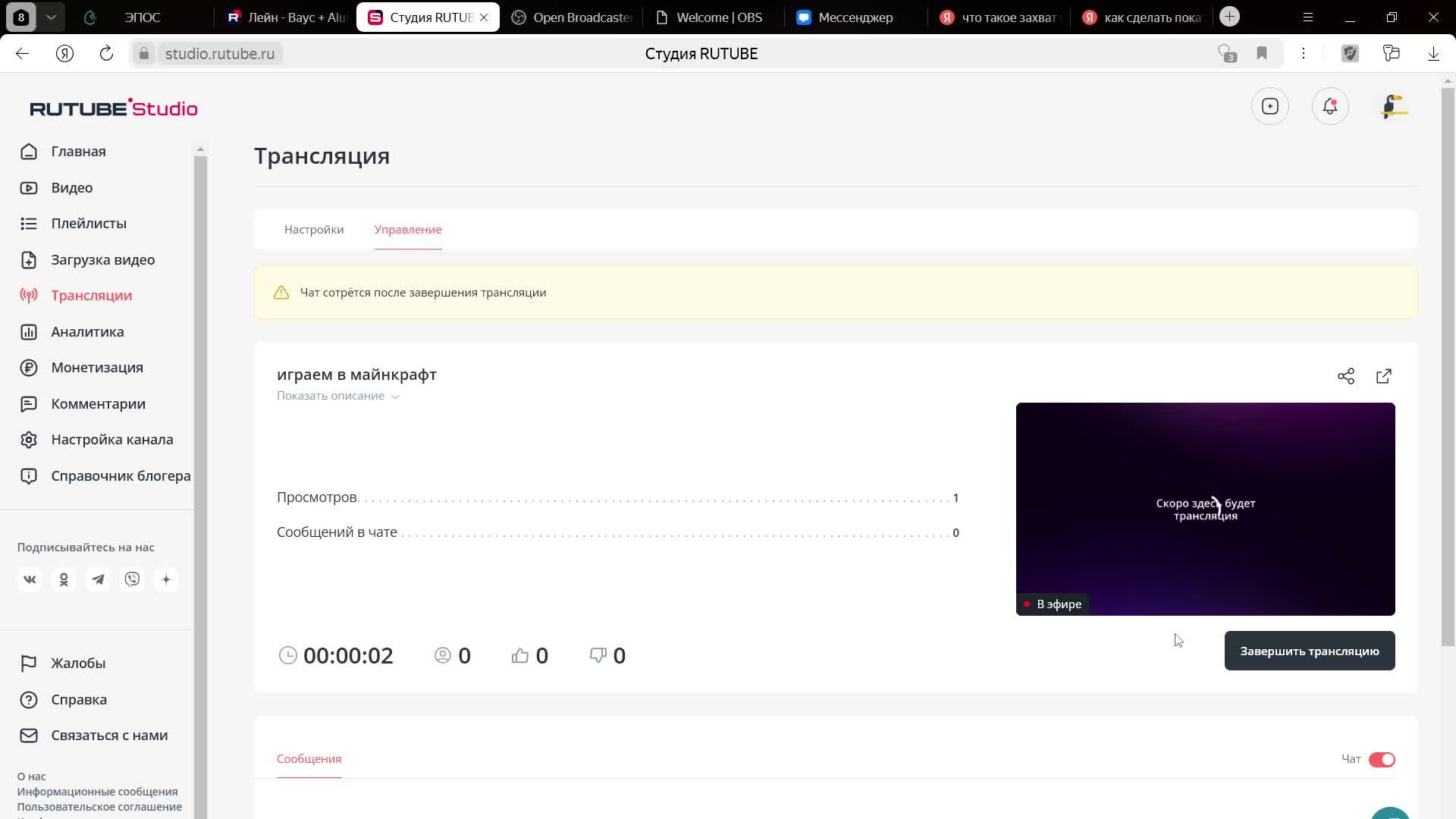
Task: Select the Сообщения tab
Action: pyautogui.click(x=309, y=758)
